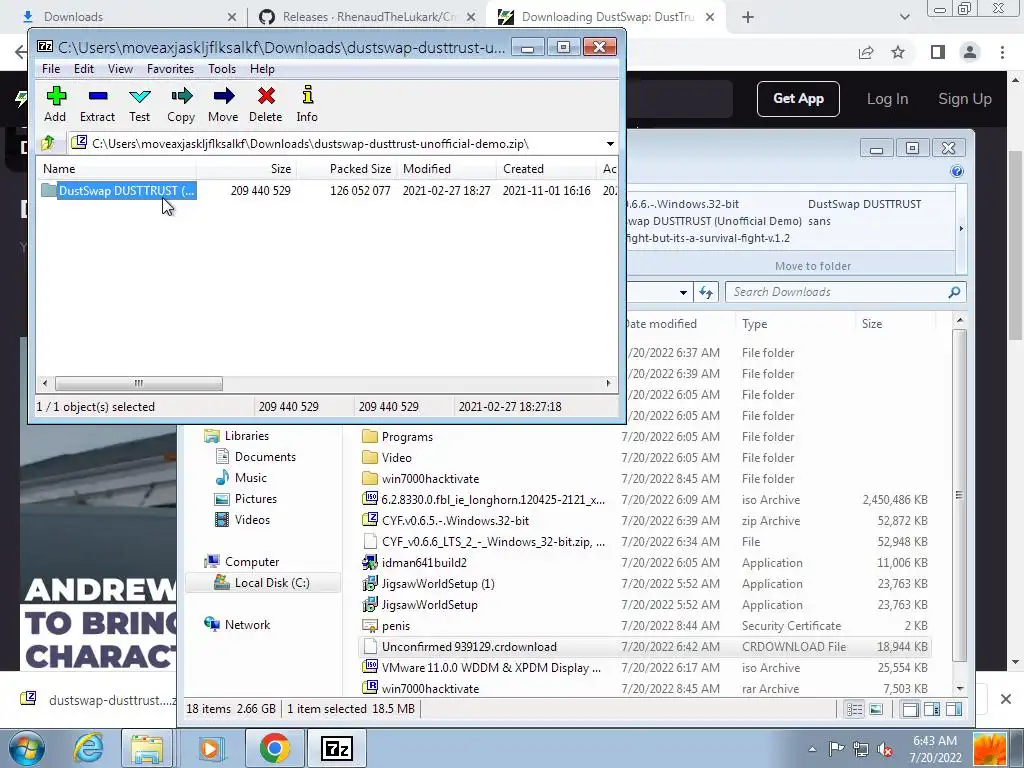Click the Log In link
The height and width of the screenshot is (768, 1024).
888,99
